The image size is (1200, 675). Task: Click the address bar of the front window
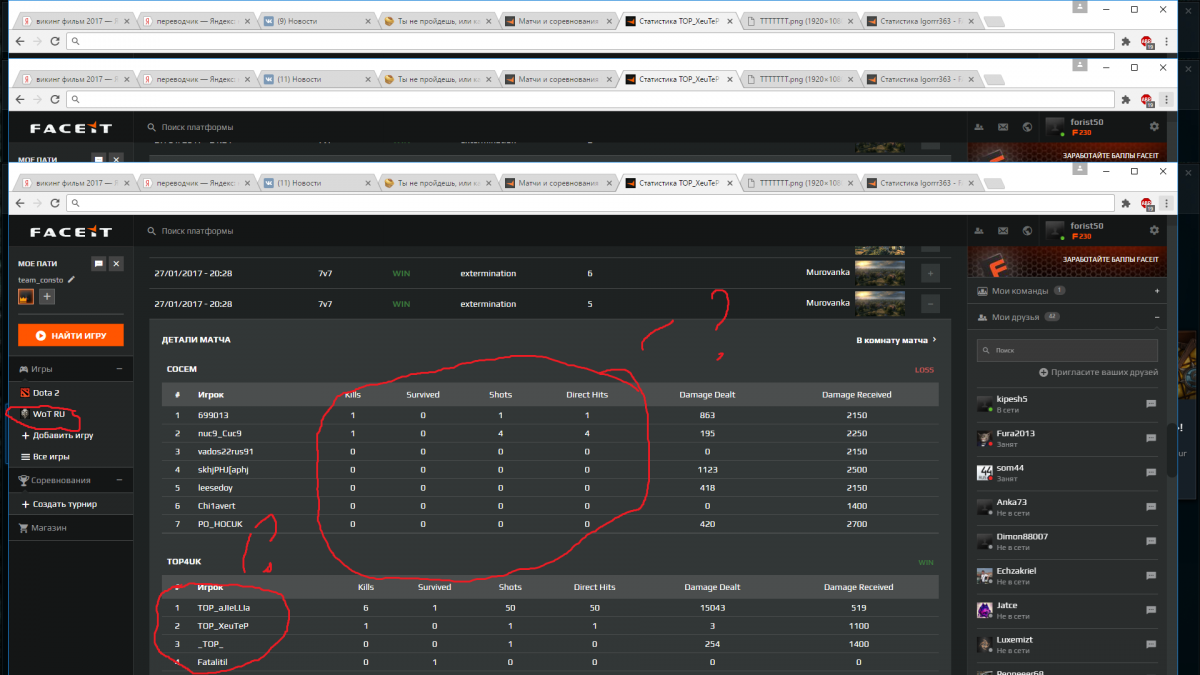(x=590, y=203)
